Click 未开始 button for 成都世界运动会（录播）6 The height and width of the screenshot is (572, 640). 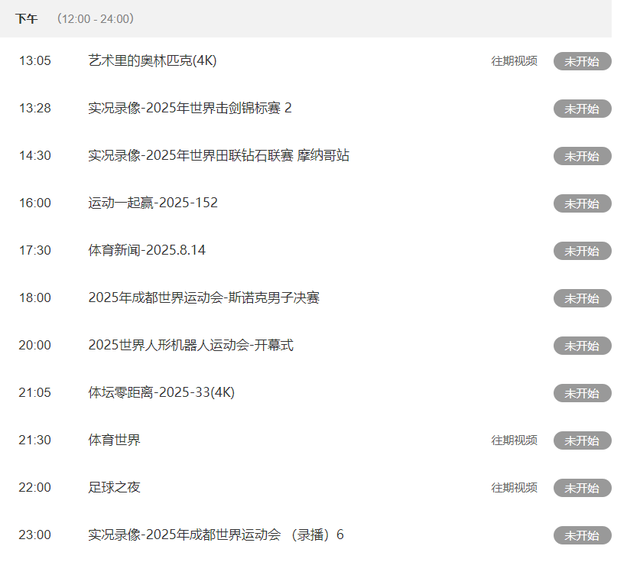coord(582,535)
